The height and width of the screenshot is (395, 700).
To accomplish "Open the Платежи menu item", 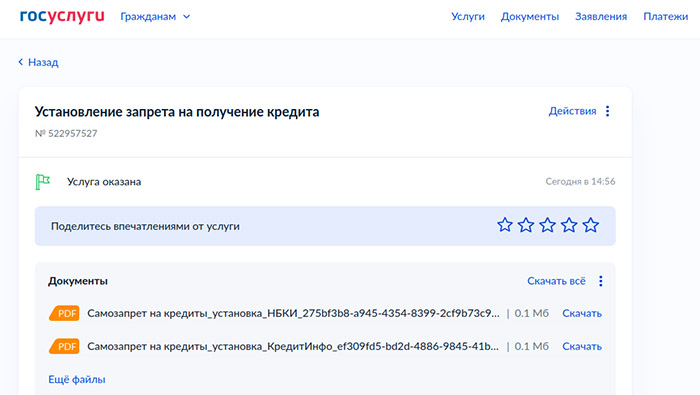I will pos(666,17).
